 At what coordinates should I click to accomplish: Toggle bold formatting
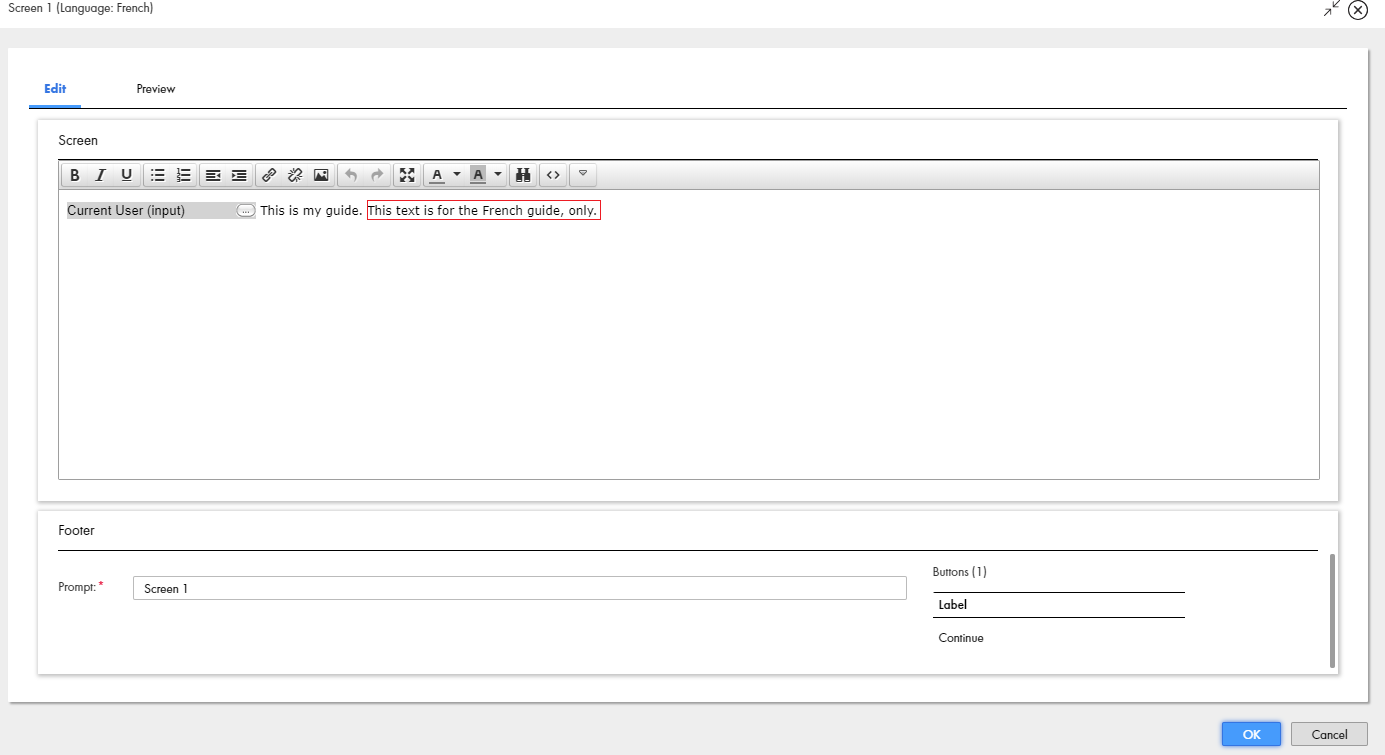click(75, 175)
